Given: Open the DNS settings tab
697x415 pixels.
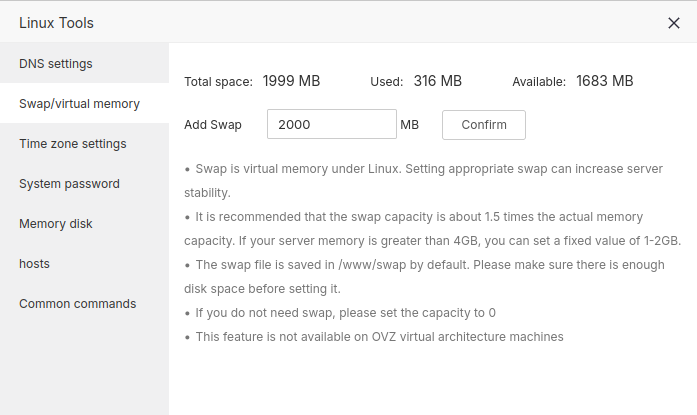Looking at the screenshot, I should click(x=56, y=64).
